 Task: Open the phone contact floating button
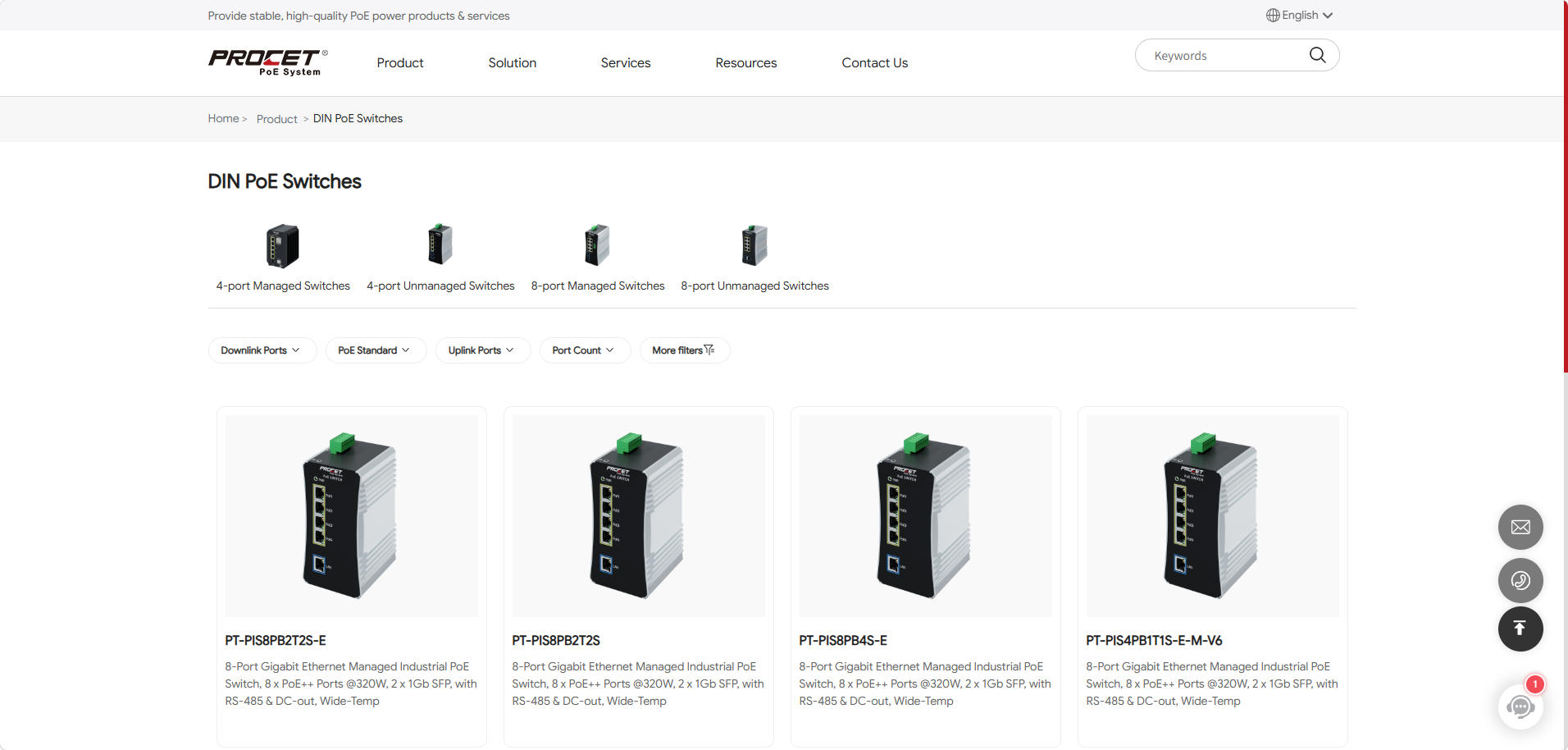1520,581
